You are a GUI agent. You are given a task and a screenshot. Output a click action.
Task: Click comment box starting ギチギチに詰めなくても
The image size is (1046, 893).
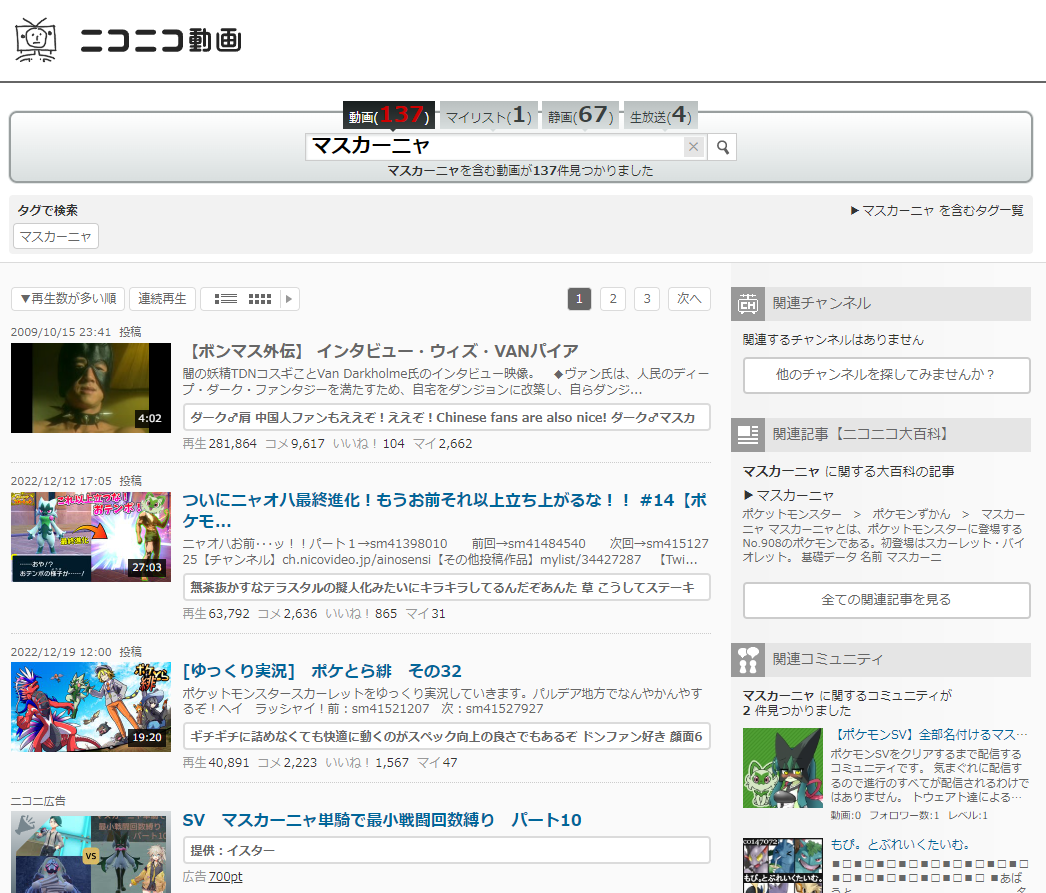(446, 736)
